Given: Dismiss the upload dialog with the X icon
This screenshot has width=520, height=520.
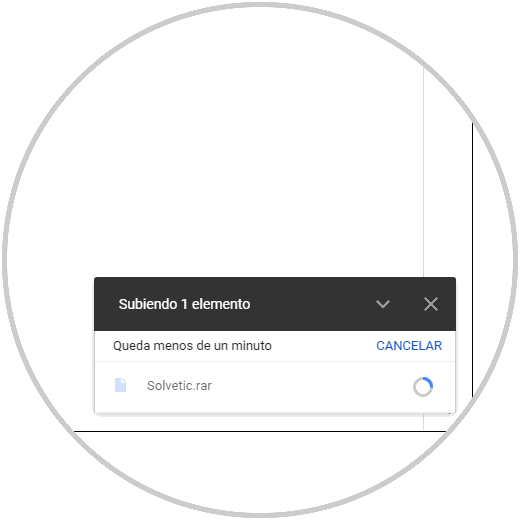Looking at the screenshot, I should pos(431,304).
